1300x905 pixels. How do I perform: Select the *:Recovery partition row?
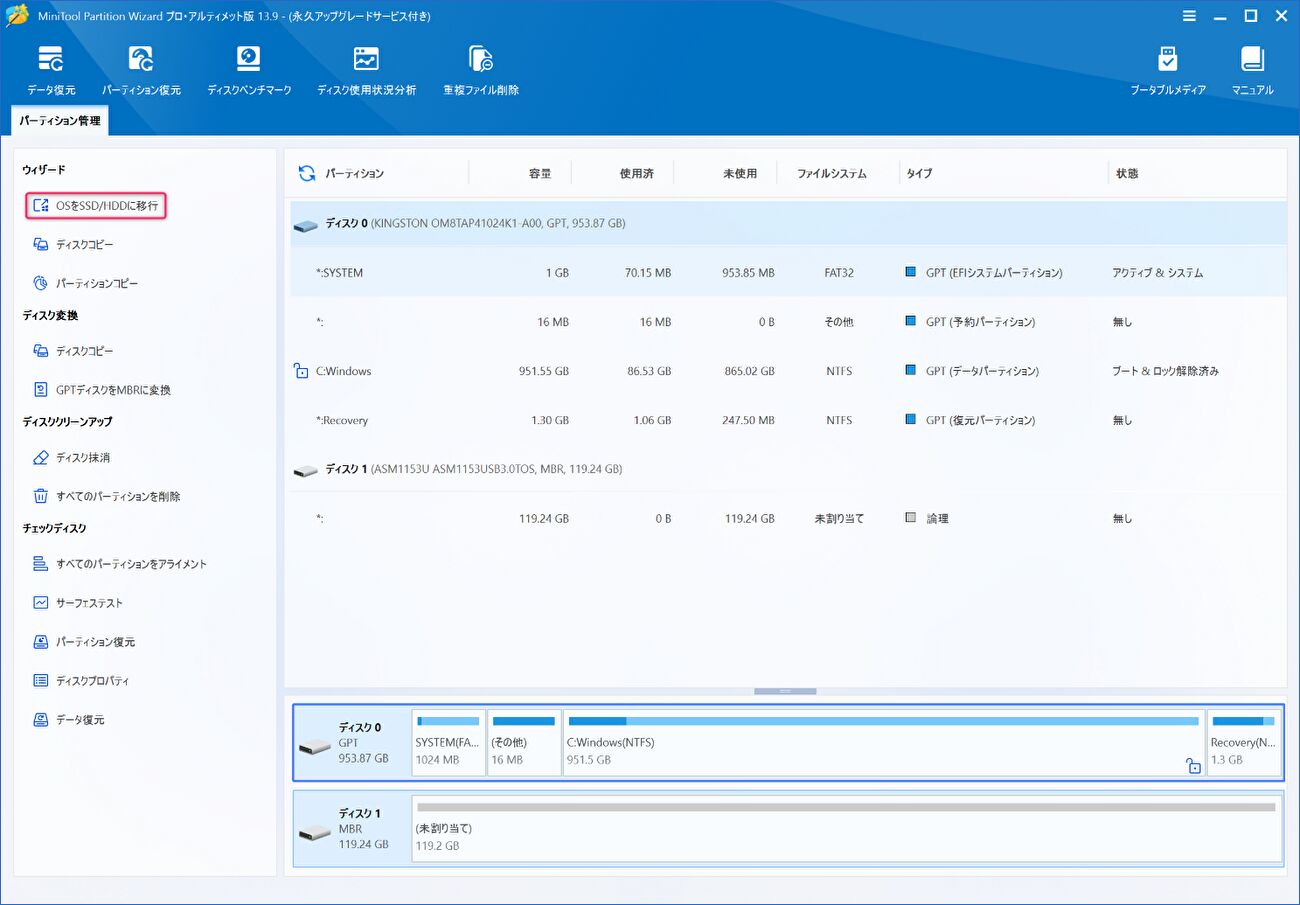788,420
